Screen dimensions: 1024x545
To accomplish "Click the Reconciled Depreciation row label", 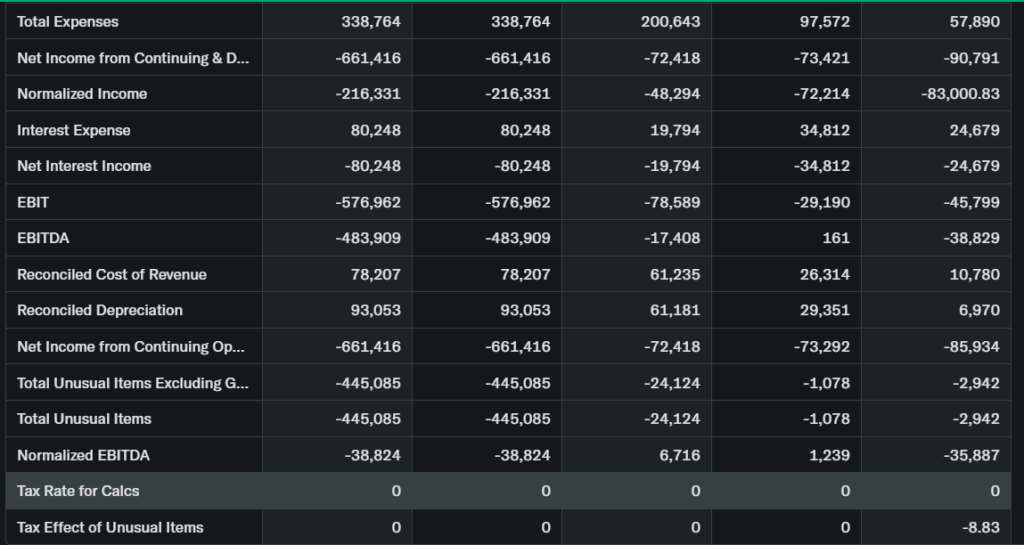I will coord(100,310).
